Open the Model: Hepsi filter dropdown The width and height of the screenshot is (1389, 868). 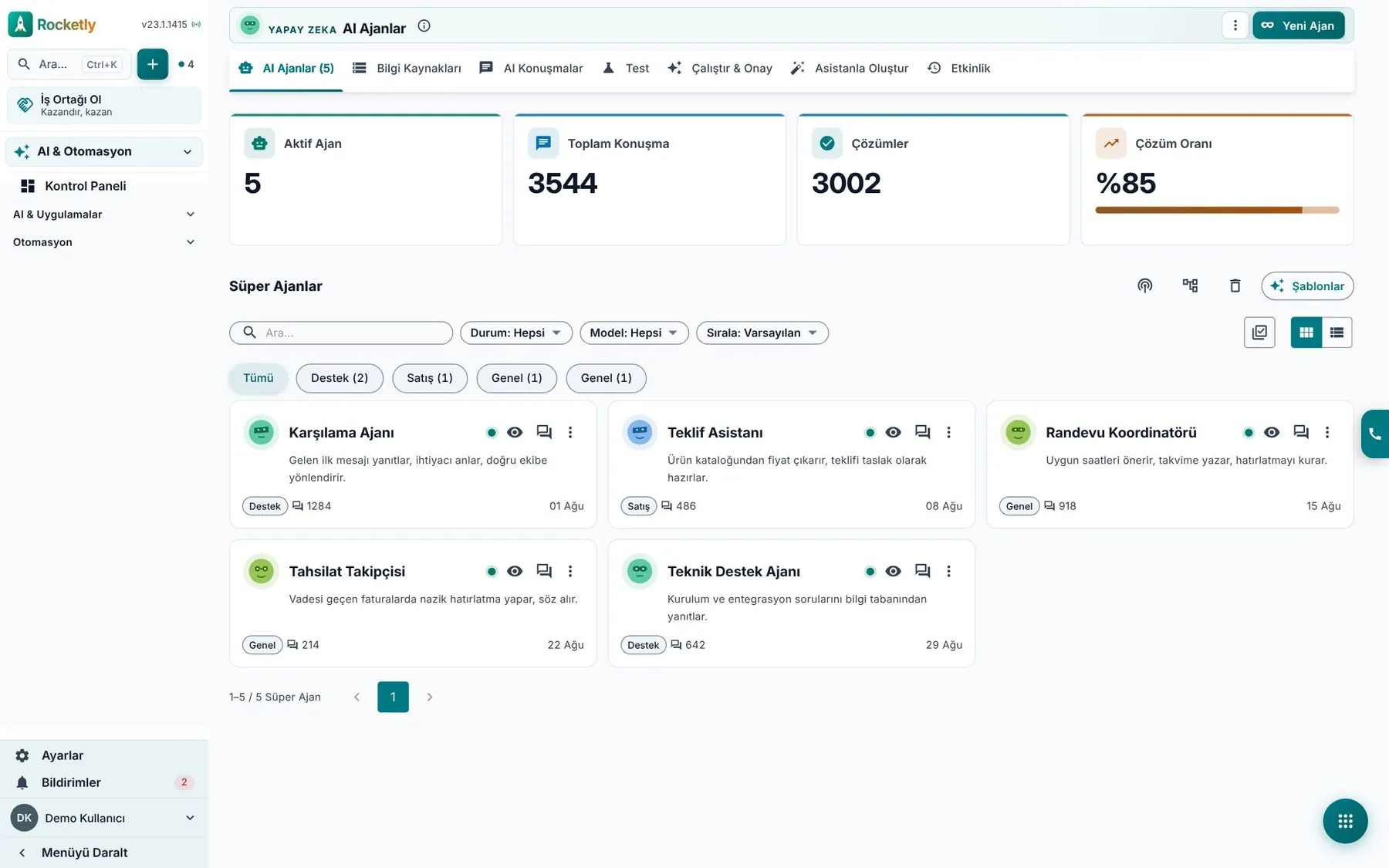coord(634,333)
